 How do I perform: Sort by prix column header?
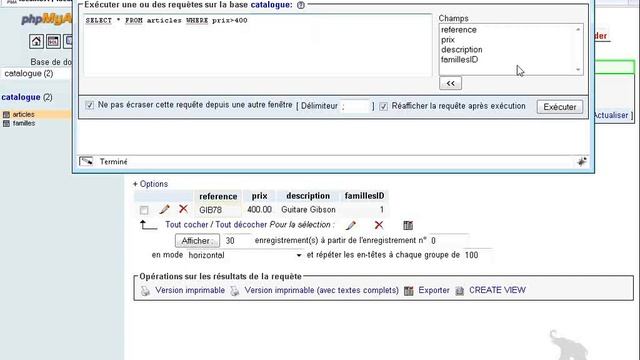(260, 196)
